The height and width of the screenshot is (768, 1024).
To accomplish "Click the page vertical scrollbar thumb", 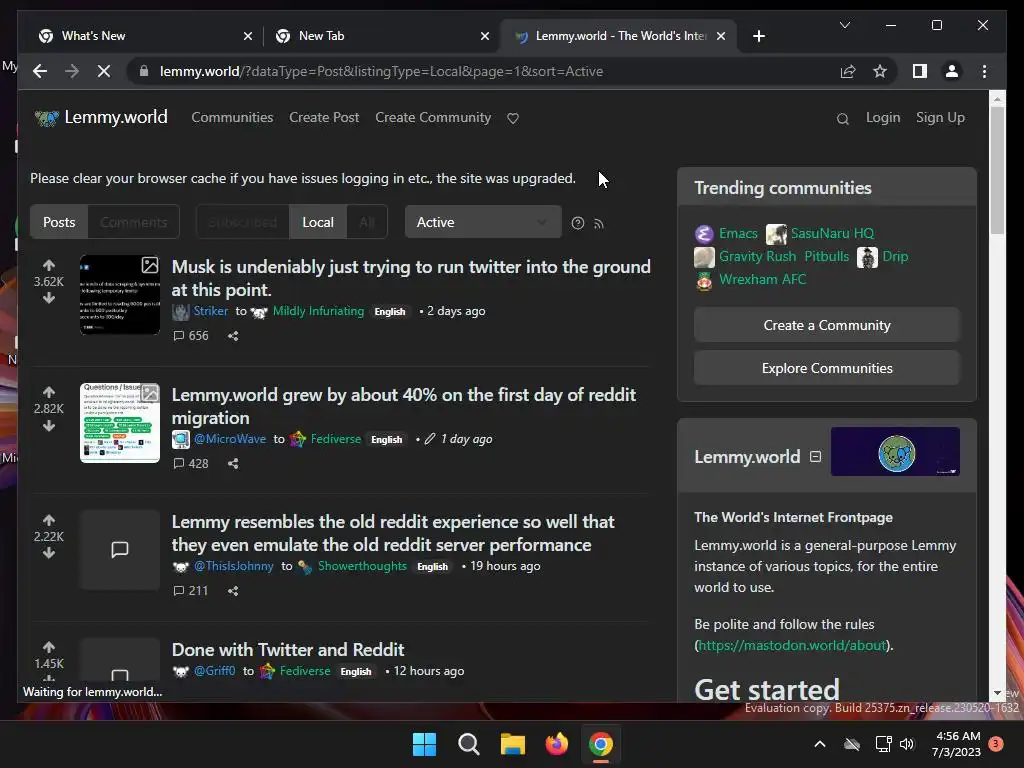I will click(x=997, y=170).
